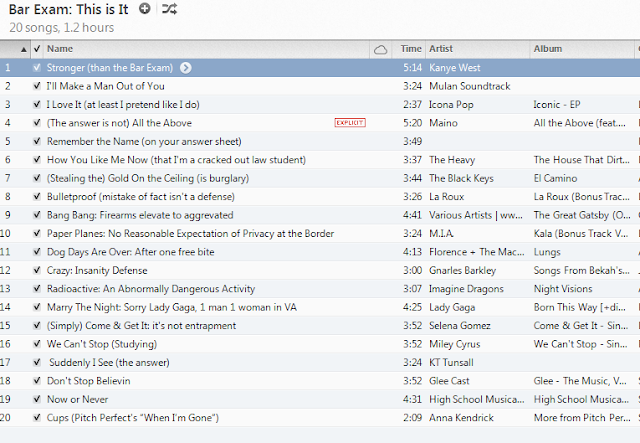Uncheck the Now or Never checkbox
This screenshot has width=640, height=443.
[37, 399]
